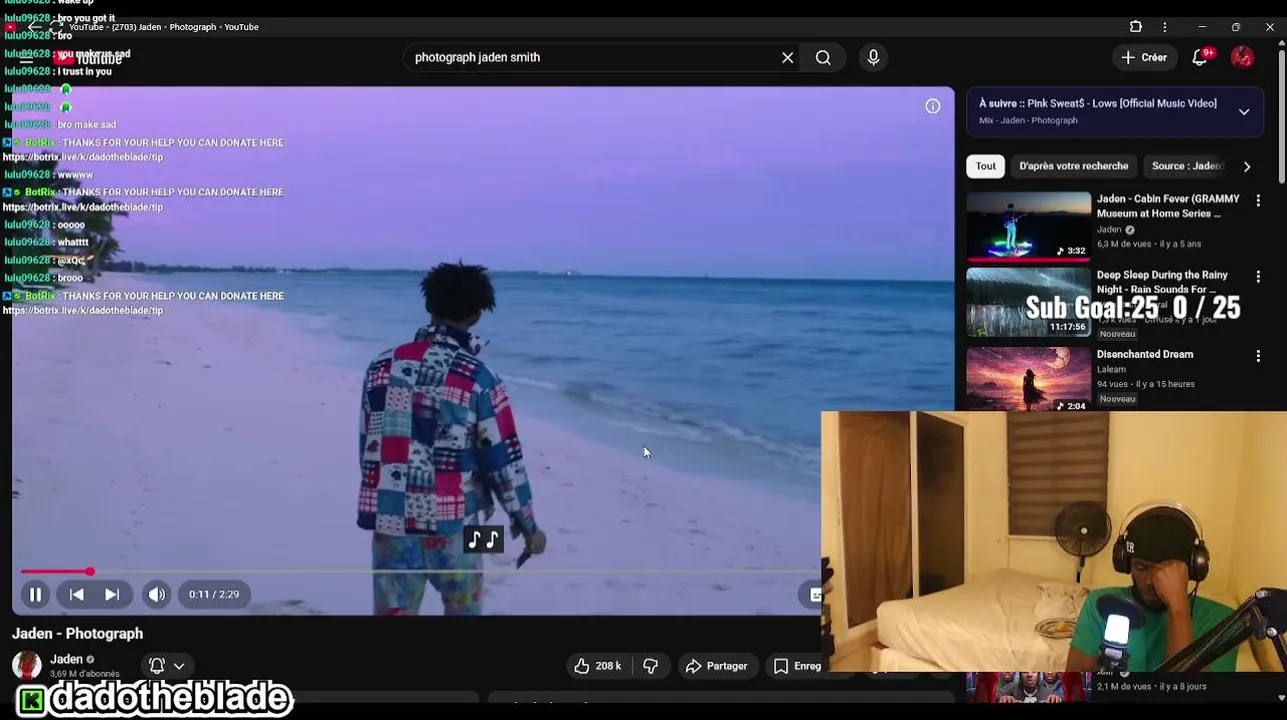Open the account avatar menu

coord(1242,57)
